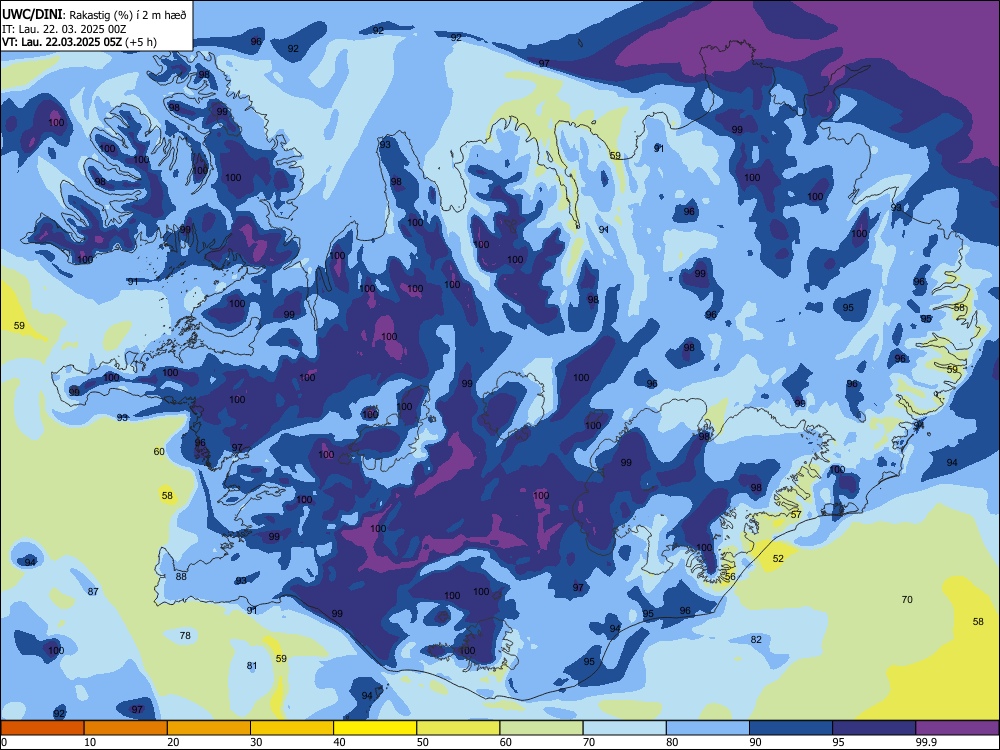
Task: Click the dark indigo 95–99.9 legend swatch
Action: 874,728
